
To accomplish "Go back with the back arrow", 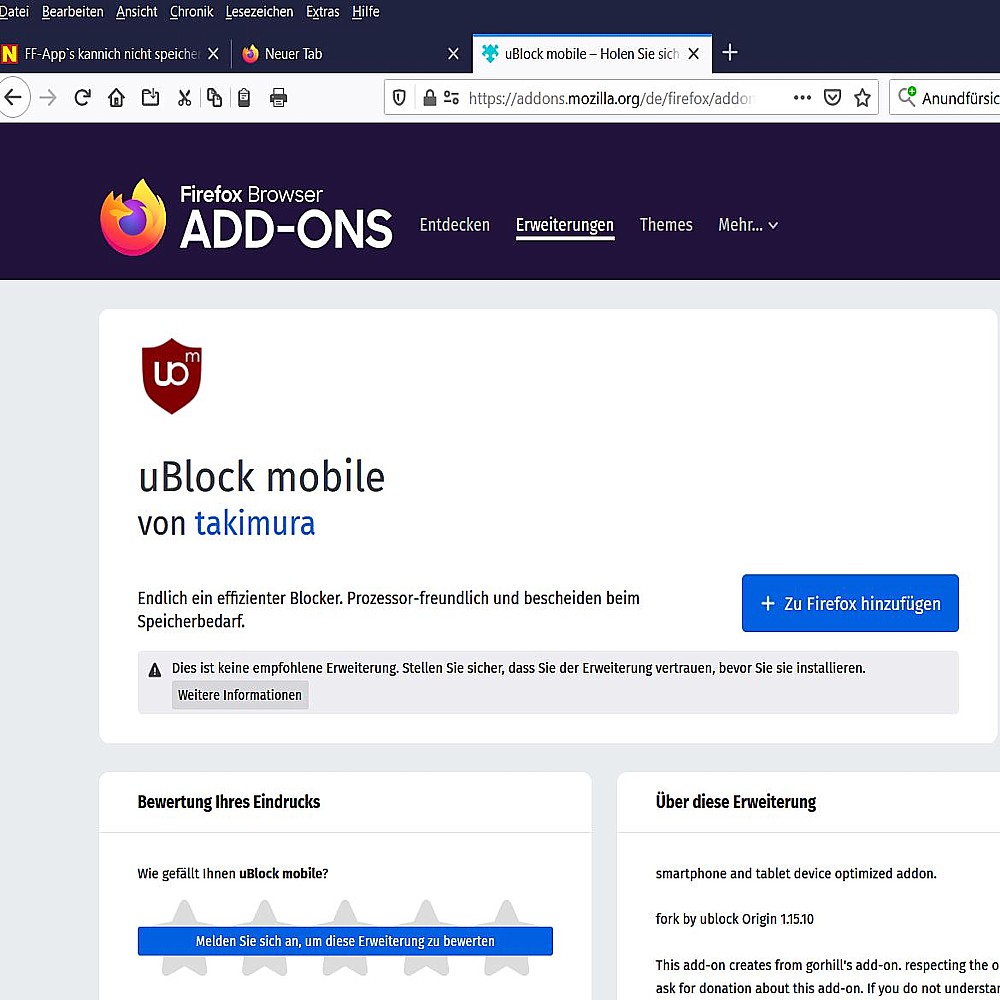I will (13, 98).
